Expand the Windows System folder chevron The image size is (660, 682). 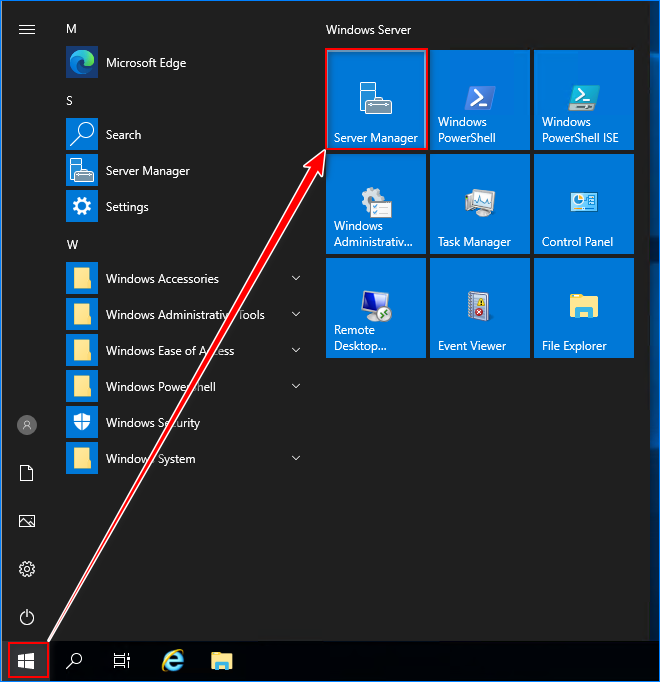pos(296,459)
